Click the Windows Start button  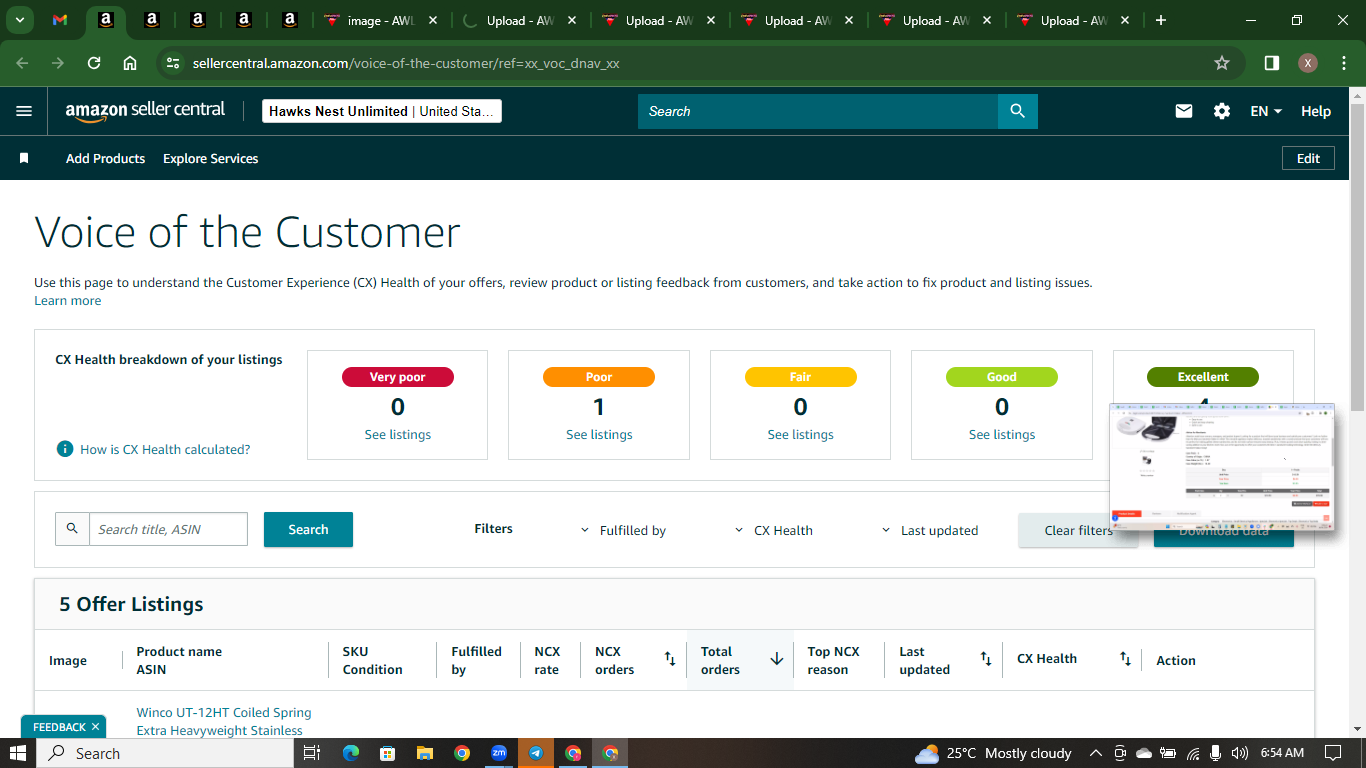pos(18,753)
